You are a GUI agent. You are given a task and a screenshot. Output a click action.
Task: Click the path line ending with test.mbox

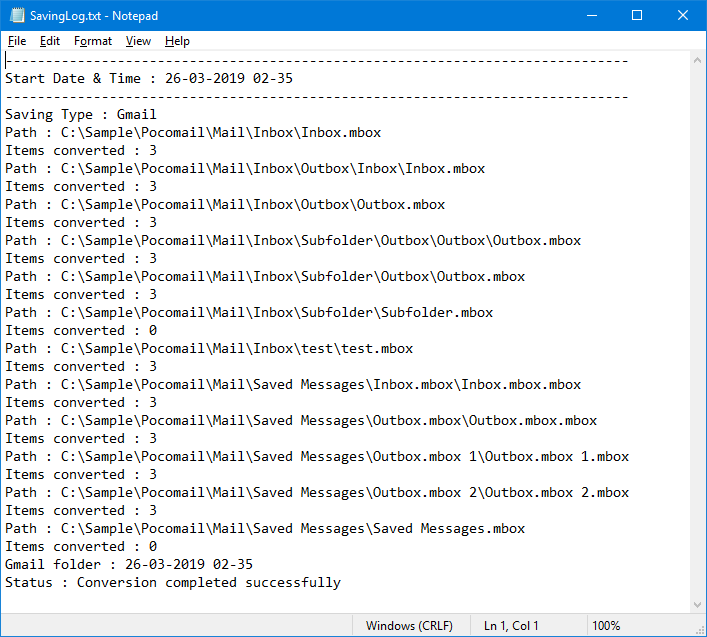point(208,349)
